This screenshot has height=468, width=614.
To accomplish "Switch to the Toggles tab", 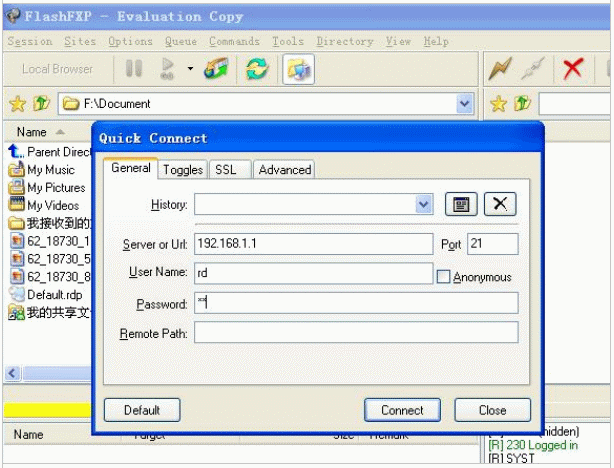I will tap(183, 170).
